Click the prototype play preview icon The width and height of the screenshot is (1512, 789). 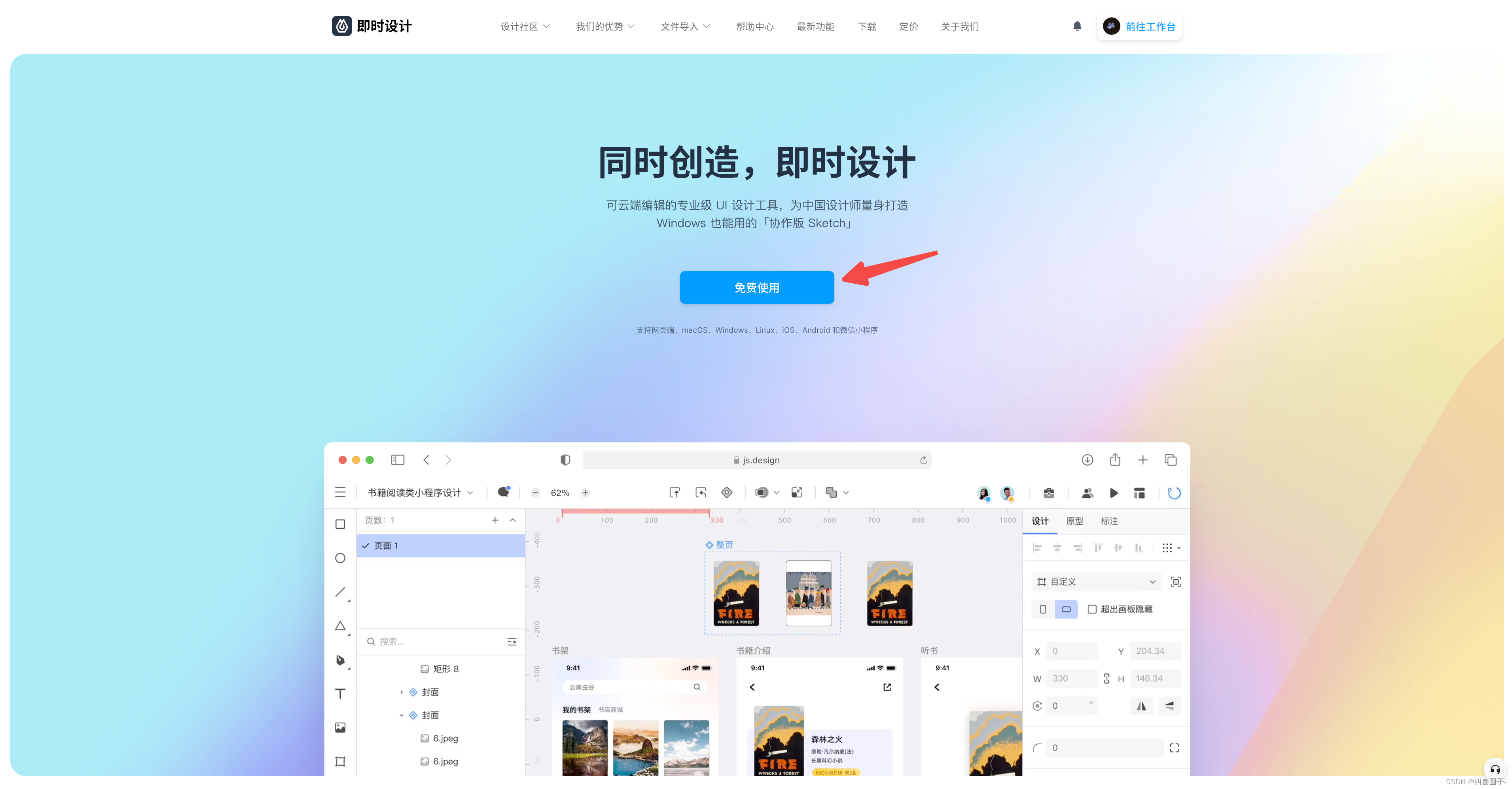point(1114,493)
